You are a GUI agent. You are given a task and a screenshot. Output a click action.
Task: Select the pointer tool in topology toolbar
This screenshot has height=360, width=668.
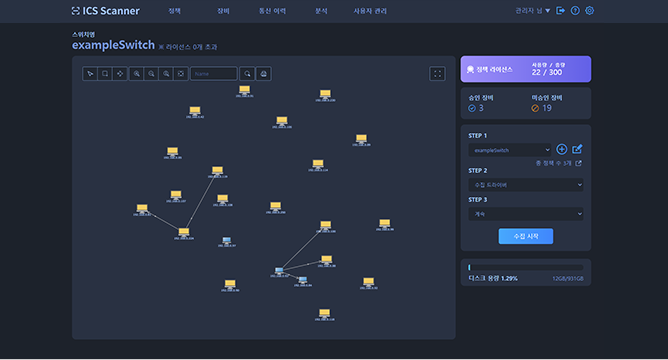(90, 74)
